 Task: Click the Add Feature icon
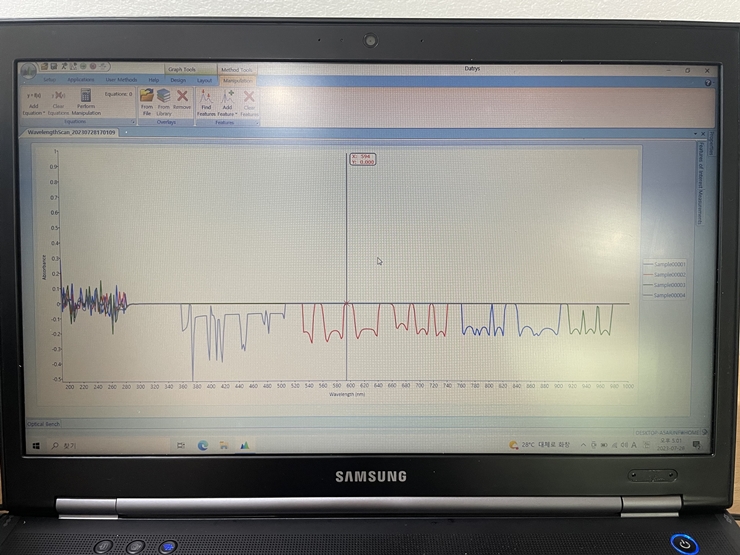(x=228, y=98)
